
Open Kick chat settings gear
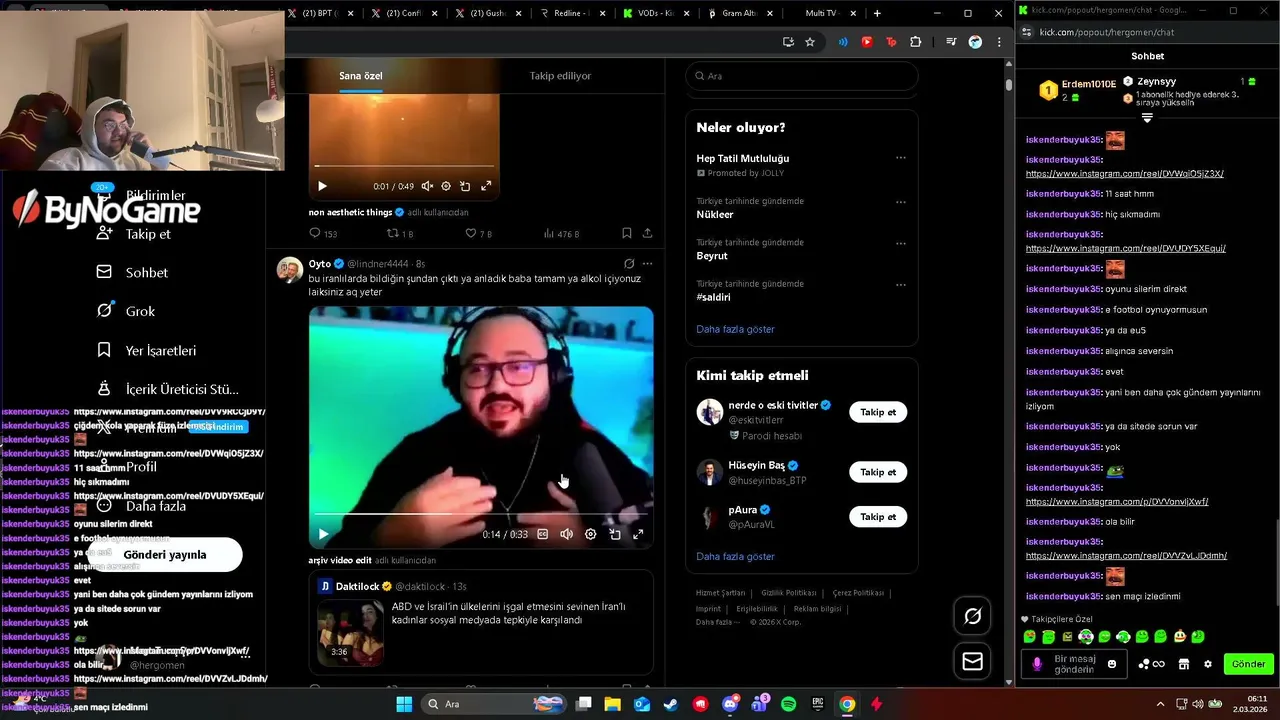(x=1208, y=664)
